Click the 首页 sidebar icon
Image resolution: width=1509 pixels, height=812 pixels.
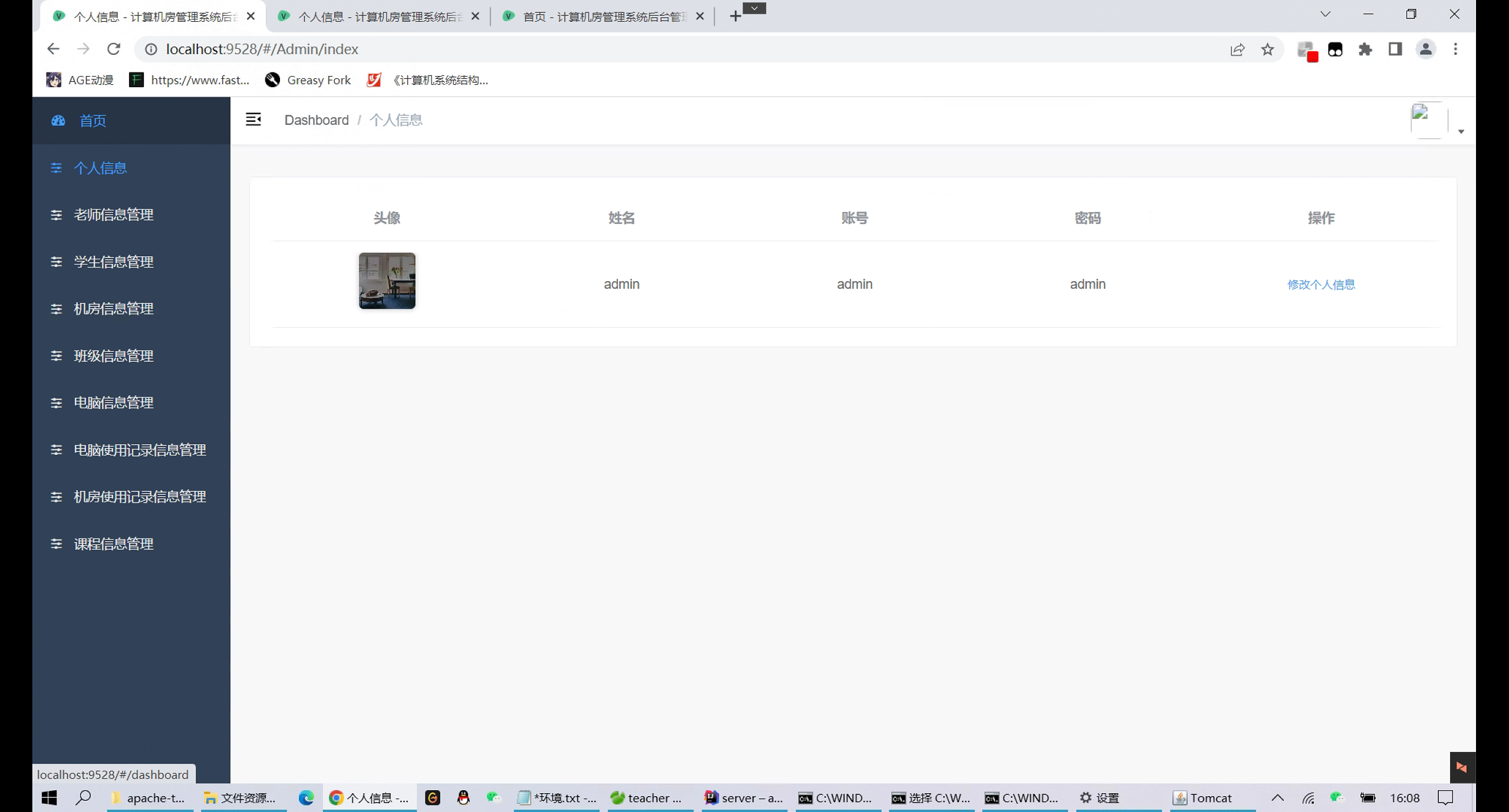coord(58,120)
